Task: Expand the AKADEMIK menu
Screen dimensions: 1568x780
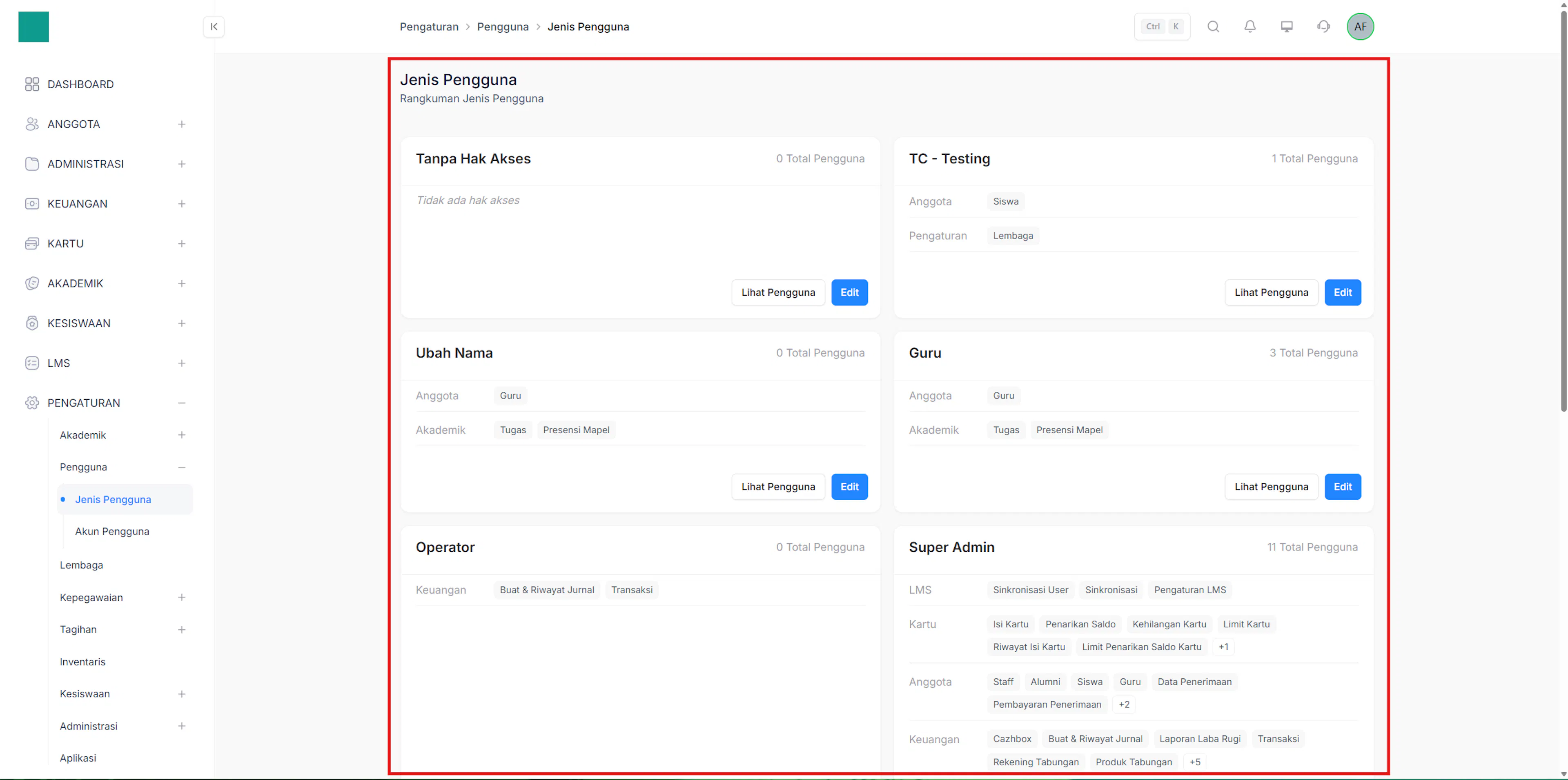Action: (181, 284)
